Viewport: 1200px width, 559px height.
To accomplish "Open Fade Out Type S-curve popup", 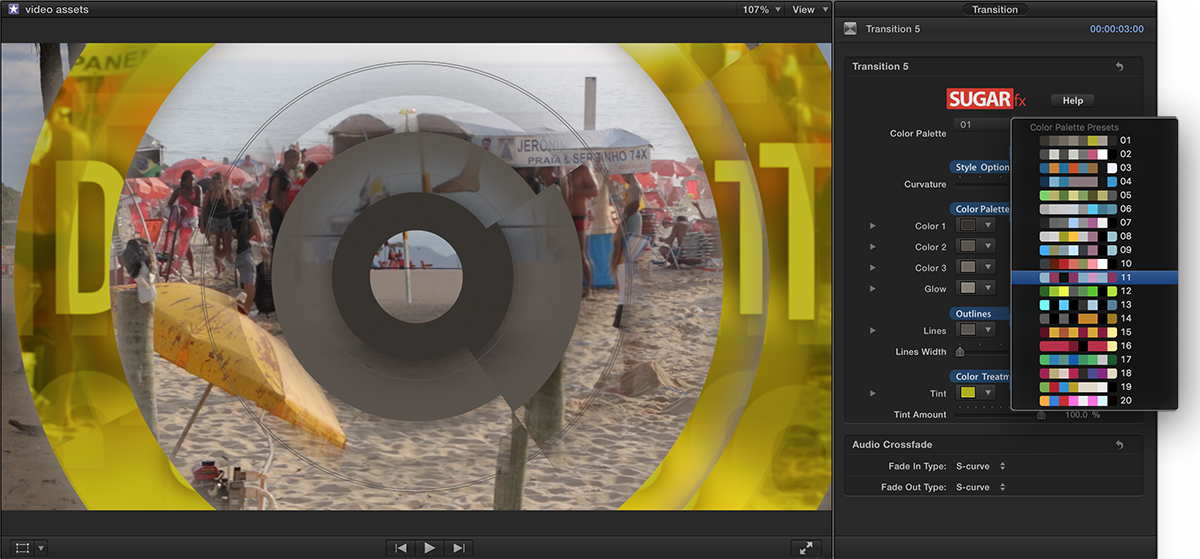I will 980,487.
